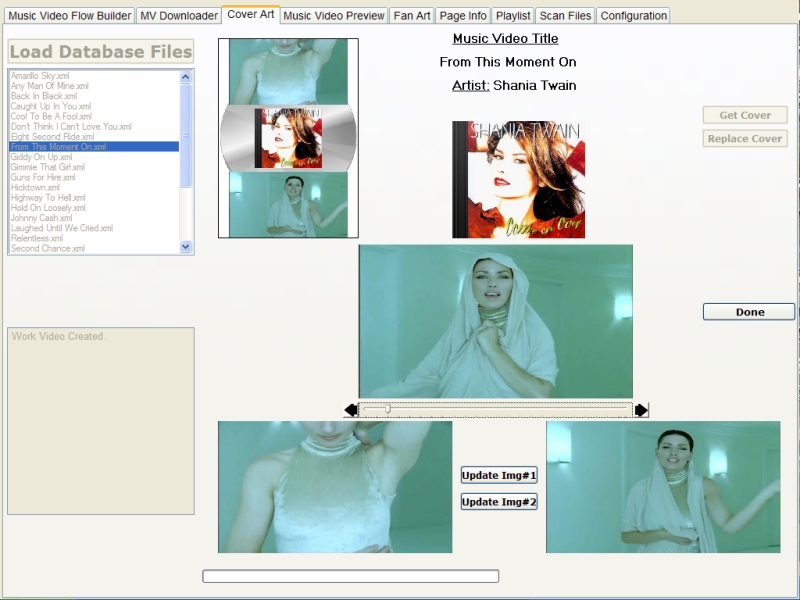
Task: Click the Shania Twain album cover image
Action: (x=518, y=179)
